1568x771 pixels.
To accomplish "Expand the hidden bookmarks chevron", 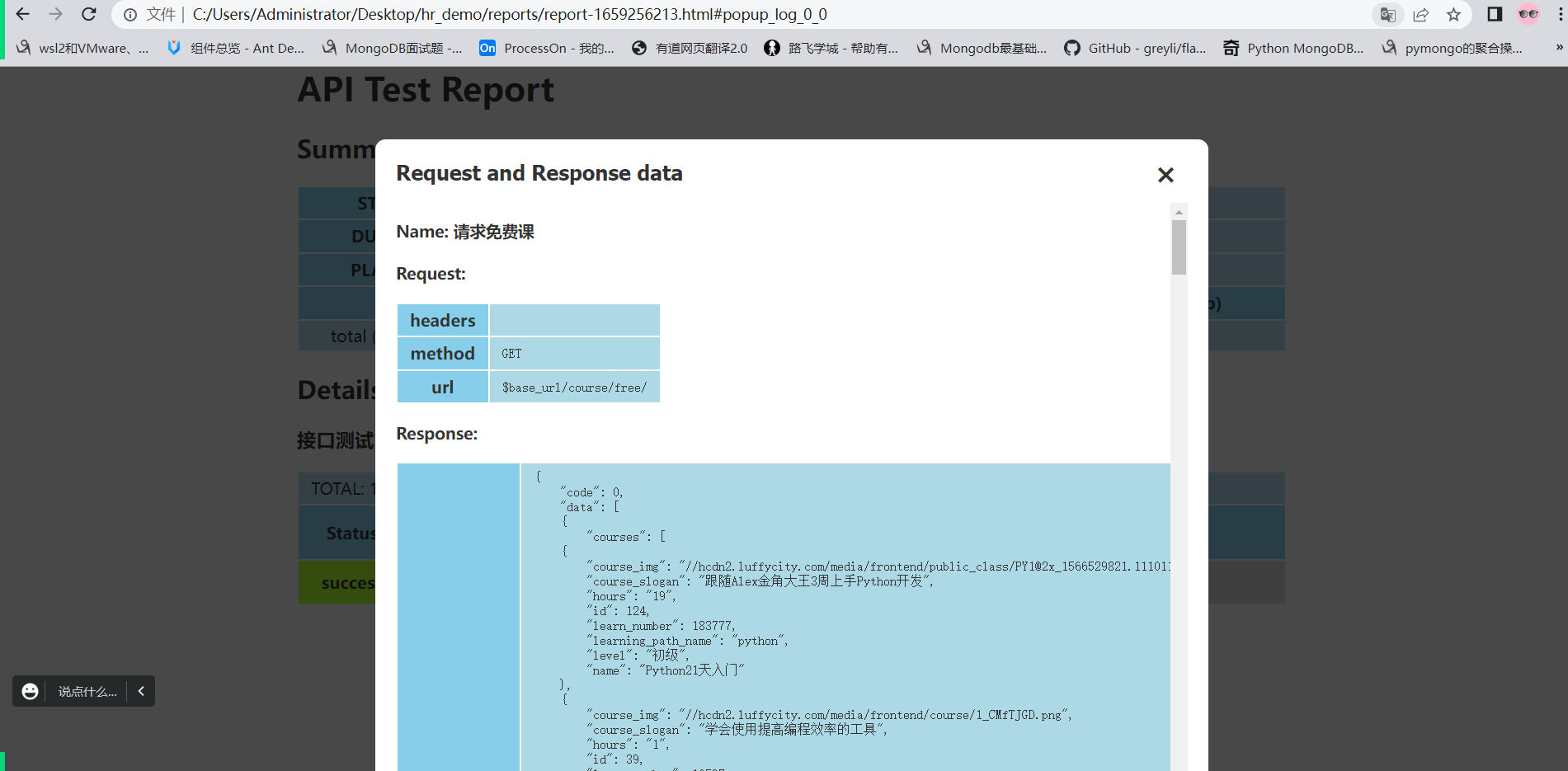I will click(x=1559, y=48).
